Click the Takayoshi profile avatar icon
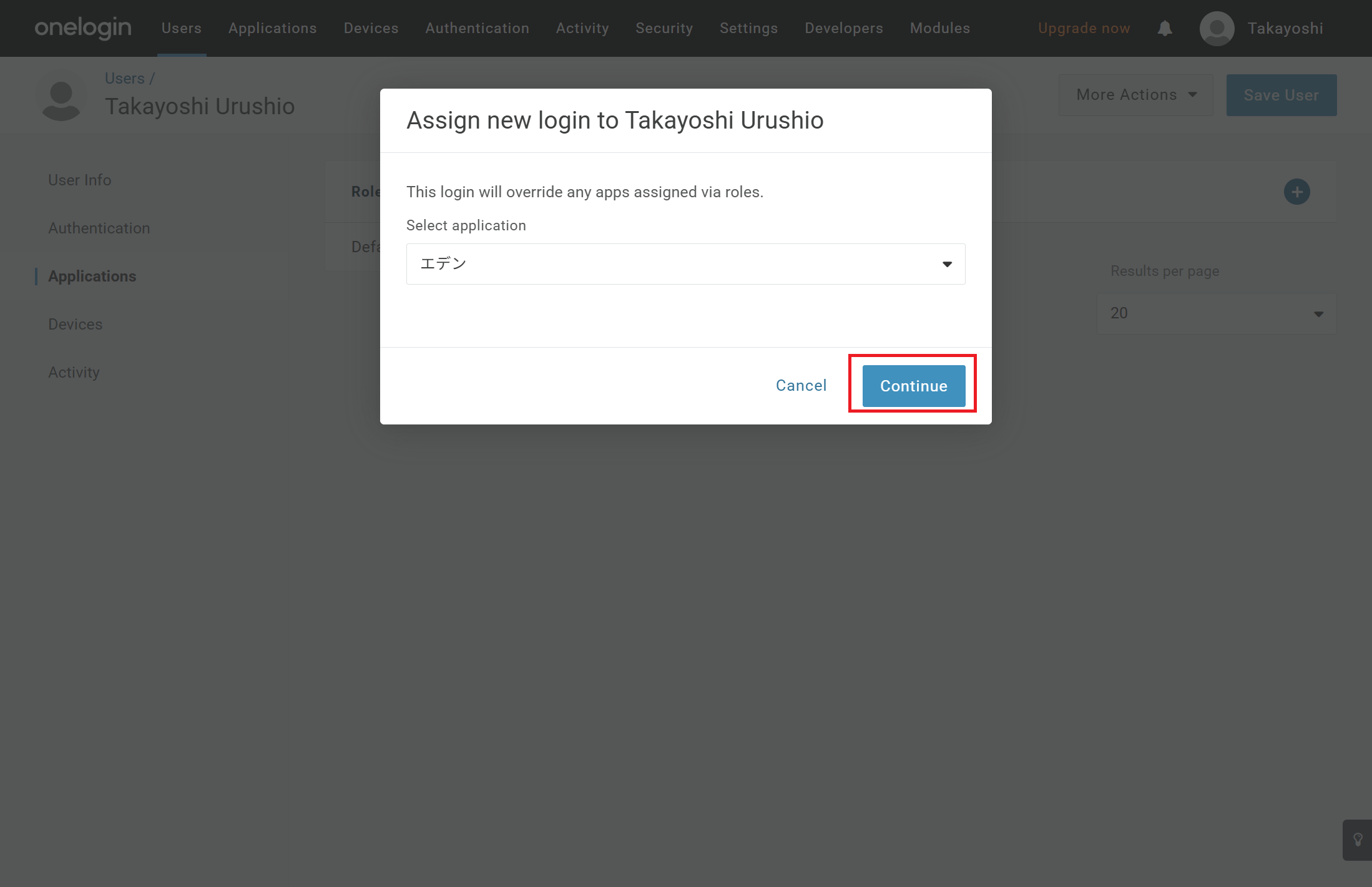Image resolution: width=1372 pixels, height=887 pixels. [1217, 29]
